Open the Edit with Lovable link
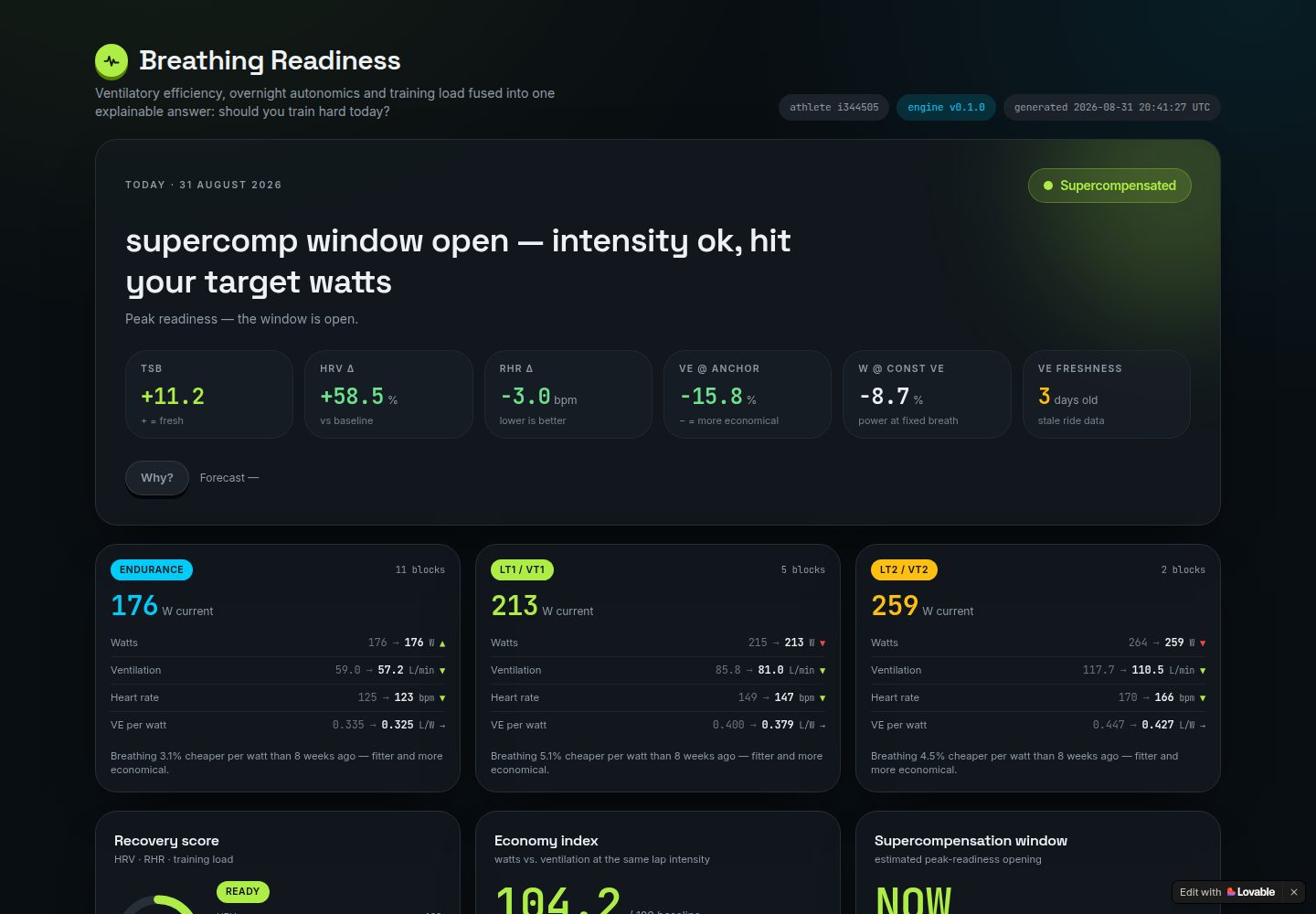The image size is (1316, 914). click(1227, 892)
